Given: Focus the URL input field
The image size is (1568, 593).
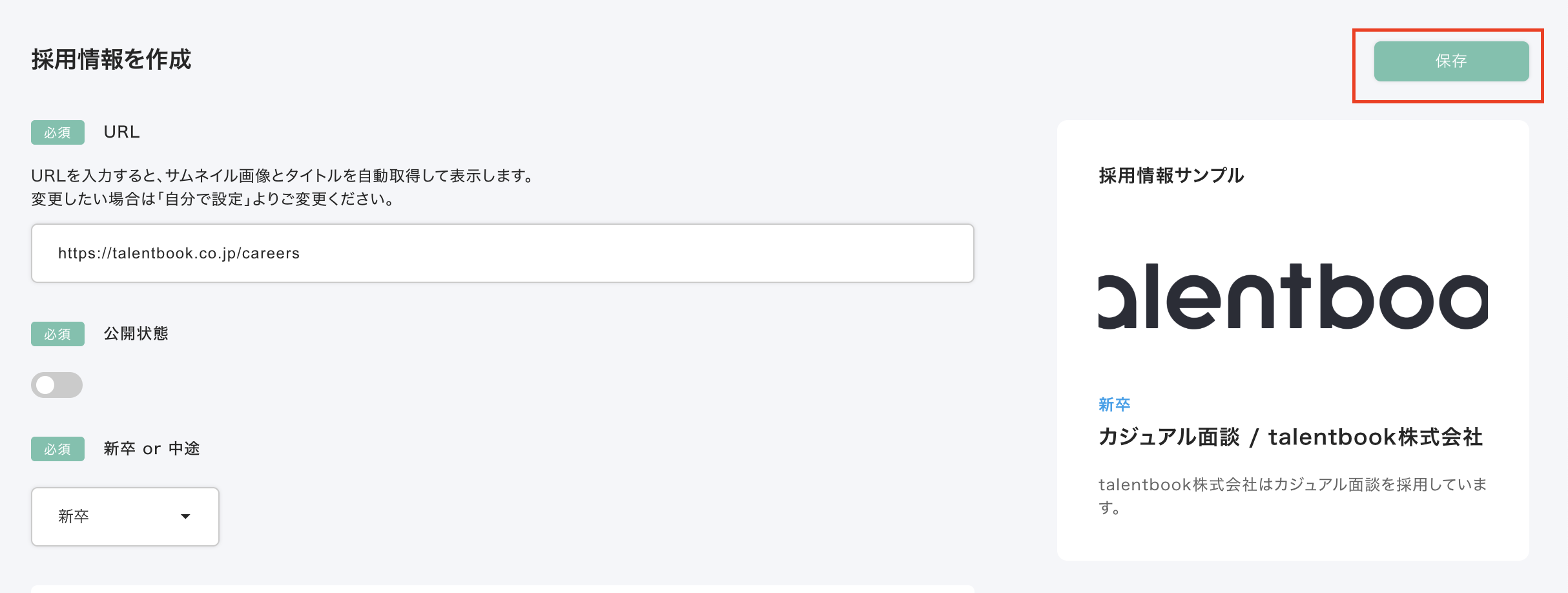Looking at the screenshot, I should click(x=502, y=253).
